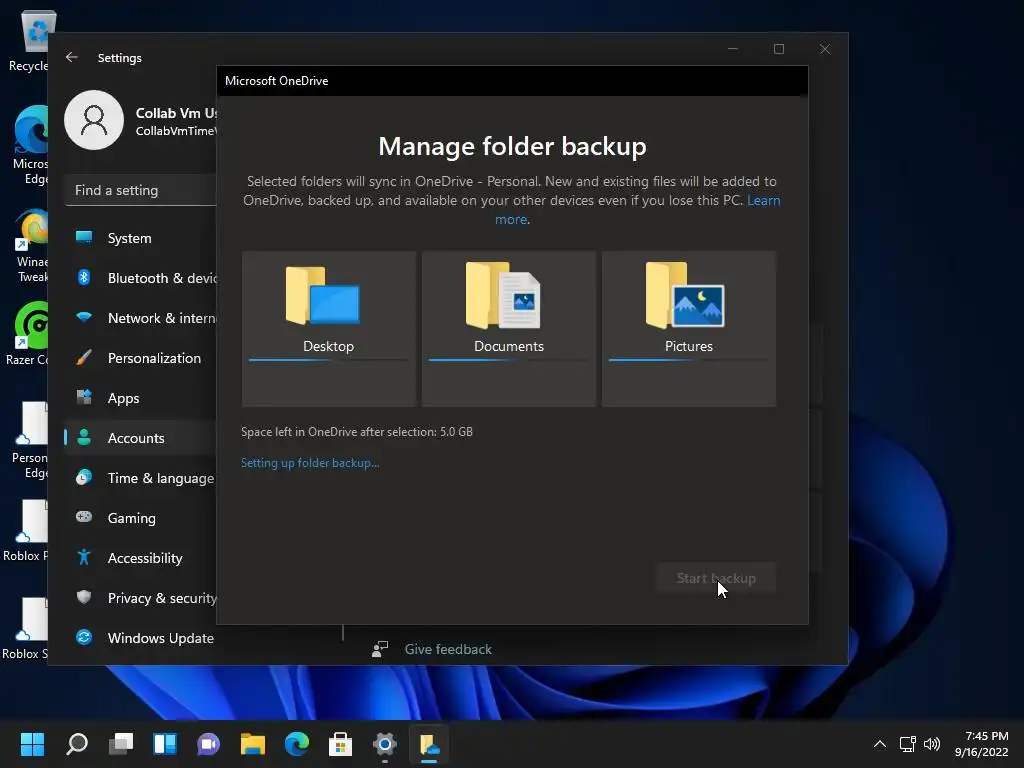Click the Privacy shield icon

pyautogui.click(x=84, y=597)
